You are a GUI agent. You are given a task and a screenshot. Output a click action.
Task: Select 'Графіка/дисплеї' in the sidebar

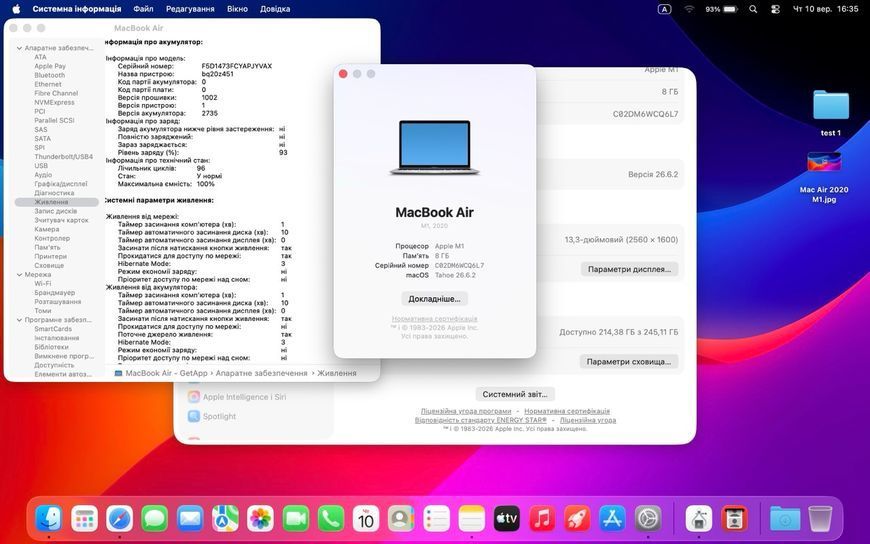[x=60, y=184]
